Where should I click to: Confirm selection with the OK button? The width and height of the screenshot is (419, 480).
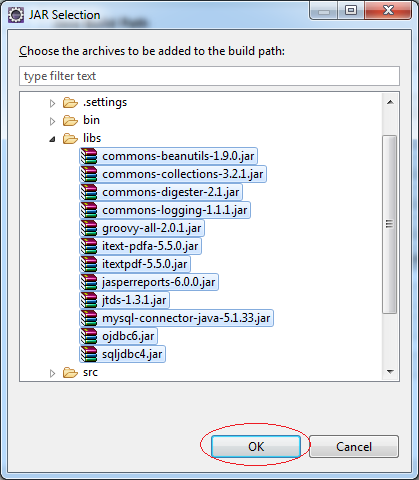[x=256, y=446]
